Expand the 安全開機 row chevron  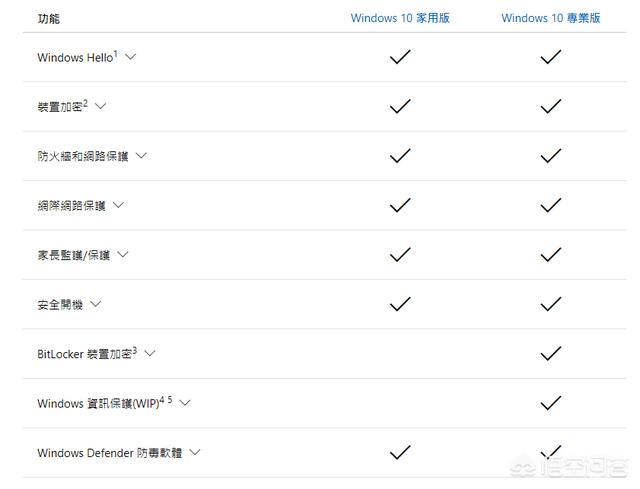coord(96,304)
